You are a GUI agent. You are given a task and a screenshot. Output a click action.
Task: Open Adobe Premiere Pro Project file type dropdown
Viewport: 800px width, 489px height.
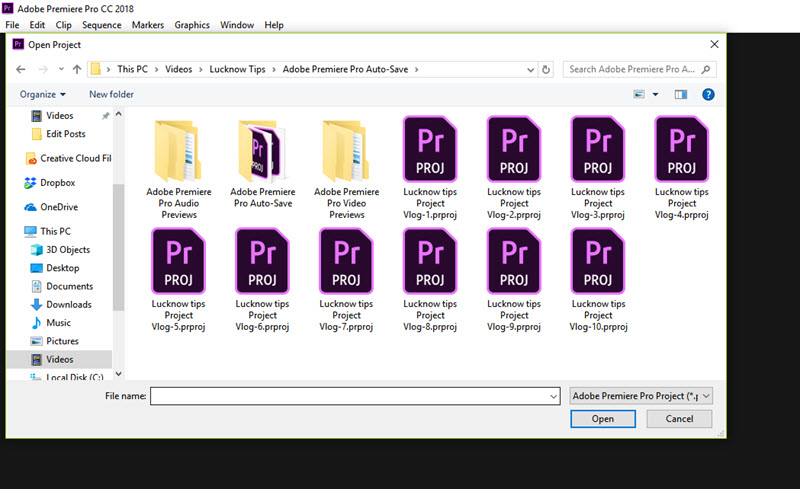[x=641, y=396]
